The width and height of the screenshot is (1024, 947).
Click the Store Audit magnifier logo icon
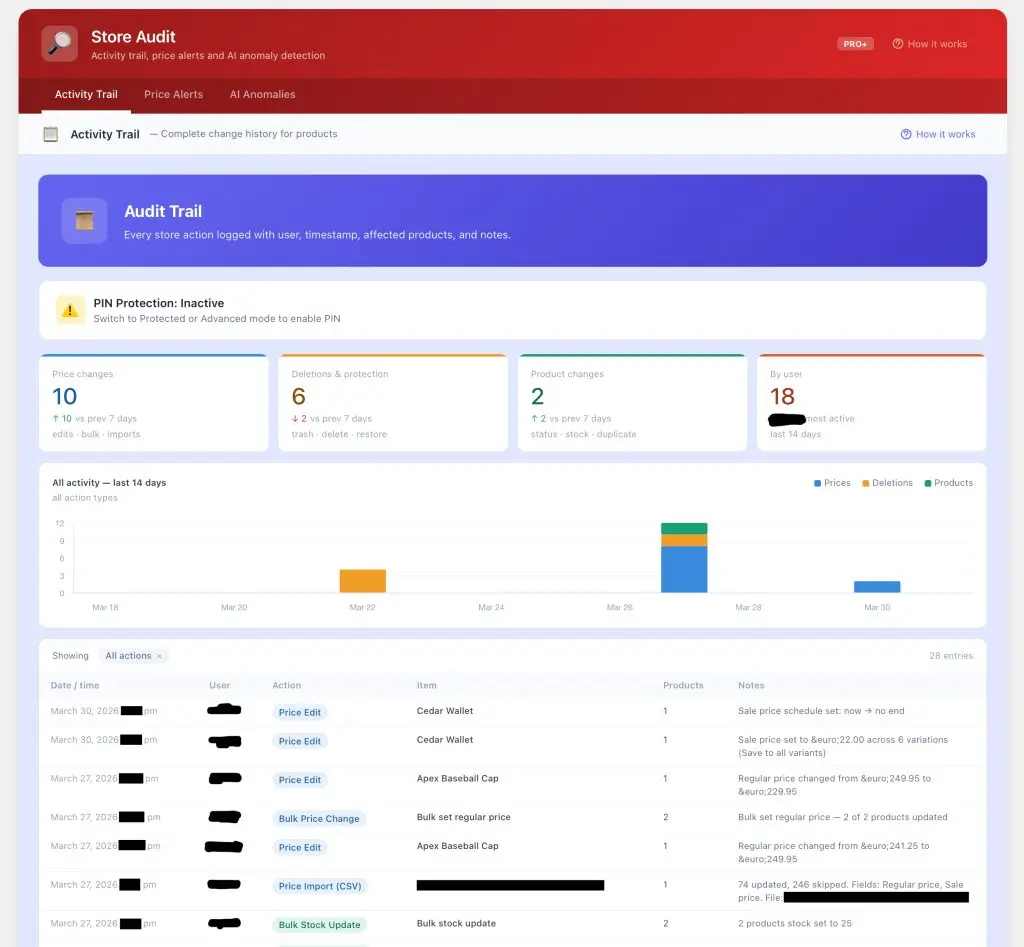tap(60, 44)
